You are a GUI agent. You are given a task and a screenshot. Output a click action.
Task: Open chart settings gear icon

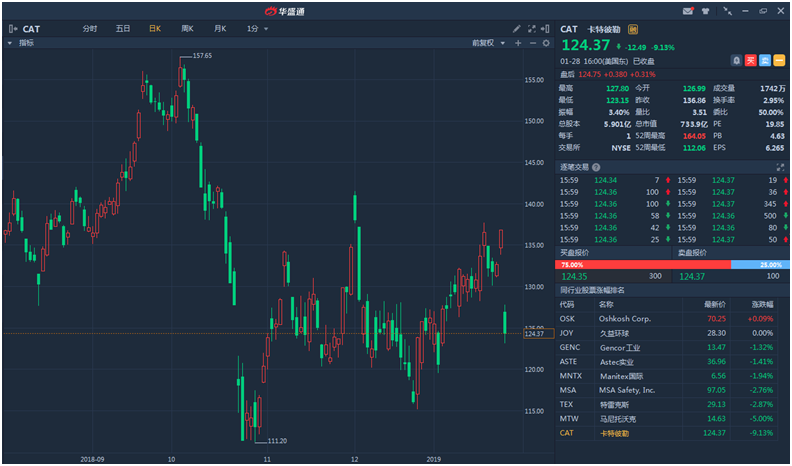[546, 43]
